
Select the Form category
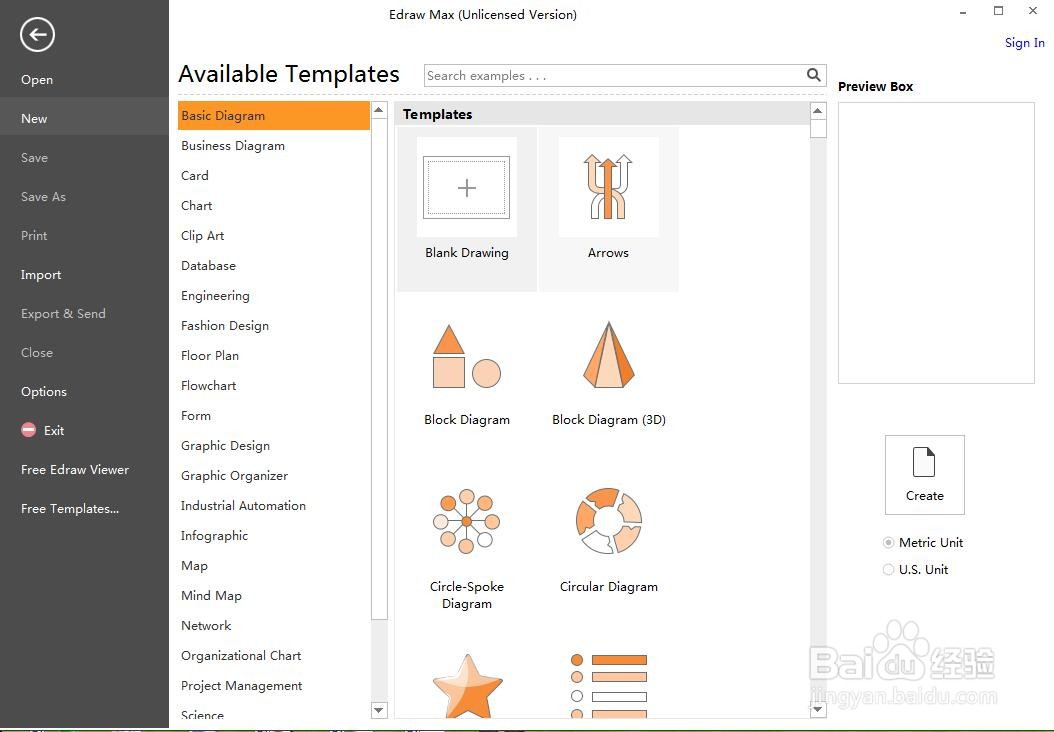coord(196,415)
